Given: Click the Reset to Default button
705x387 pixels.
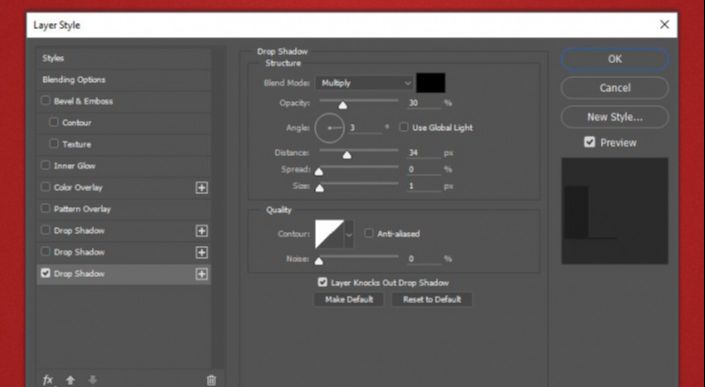Looking at the screenshot, I should point(432,299).
